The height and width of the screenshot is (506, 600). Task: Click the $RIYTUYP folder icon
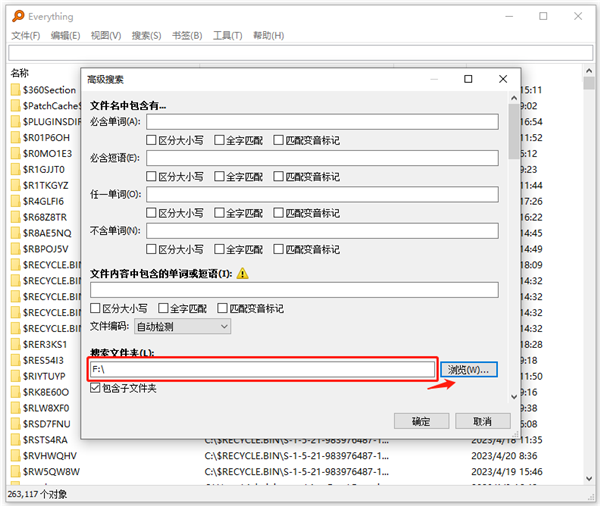point(15,376)
